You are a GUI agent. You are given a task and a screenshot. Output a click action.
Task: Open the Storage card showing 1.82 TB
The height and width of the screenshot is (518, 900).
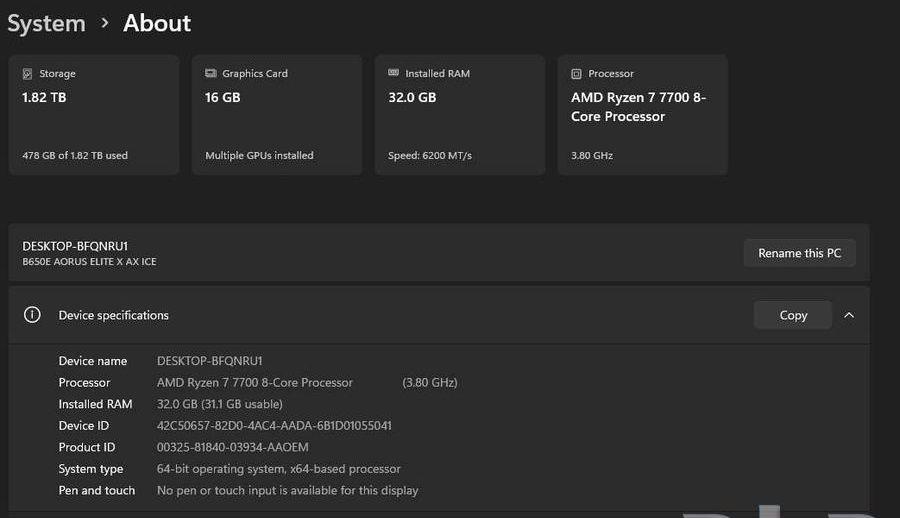(94, 115)
